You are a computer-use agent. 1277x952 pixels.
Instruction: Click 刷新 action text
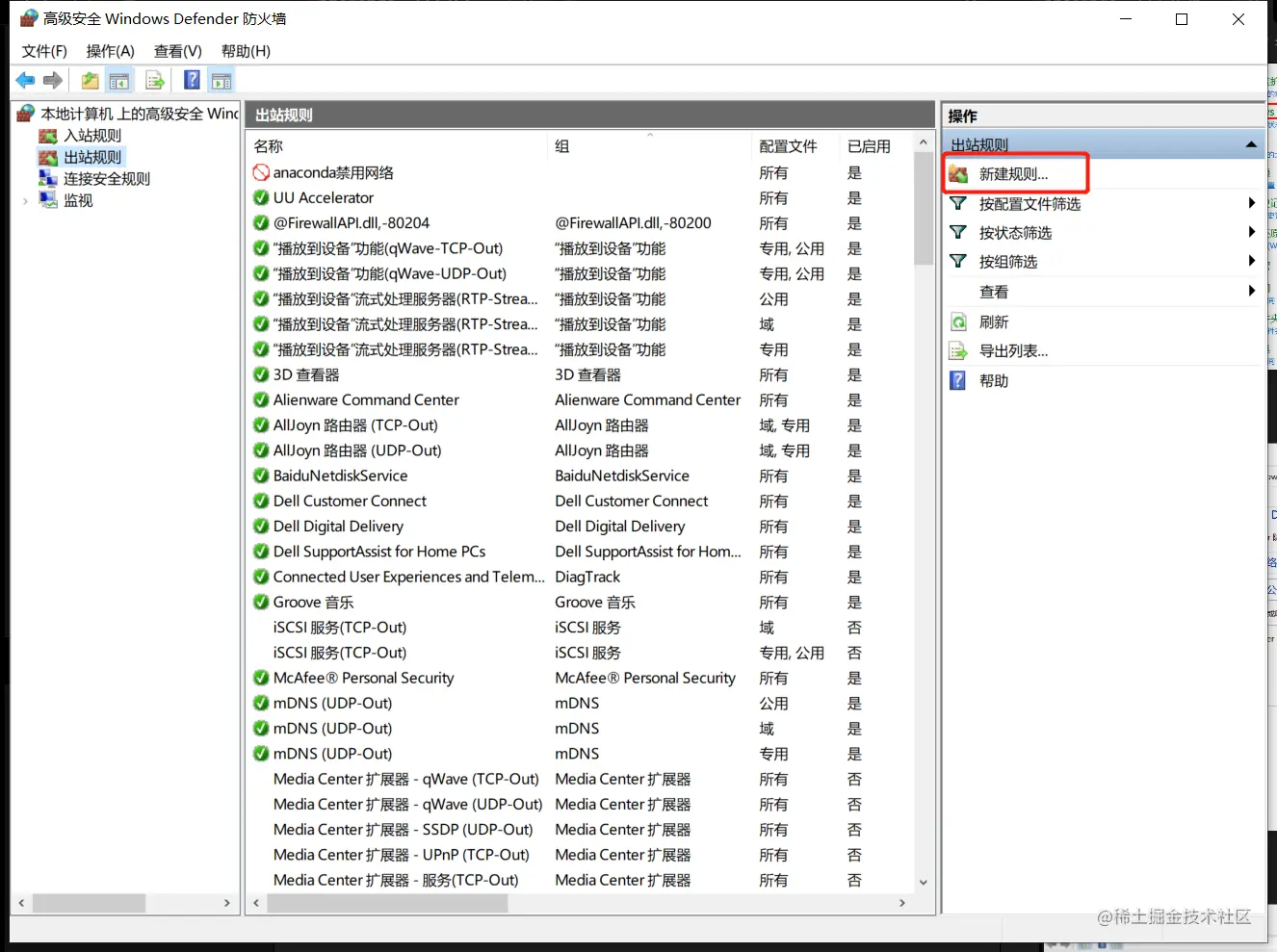click(994, 322)
